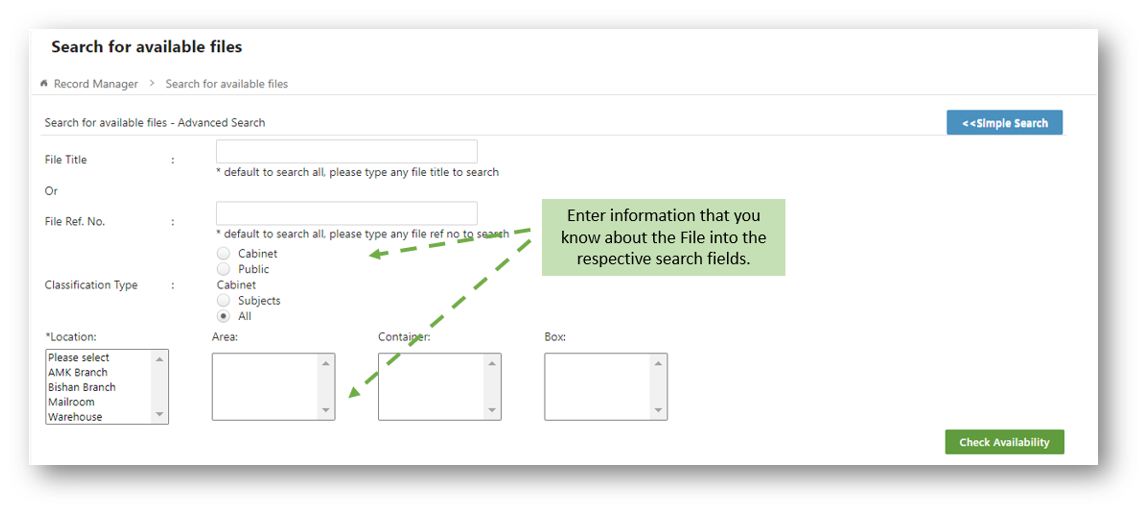Select the Cabinet classification radio button
This screenshot has height=515, width=1148.
coord(224,253)
